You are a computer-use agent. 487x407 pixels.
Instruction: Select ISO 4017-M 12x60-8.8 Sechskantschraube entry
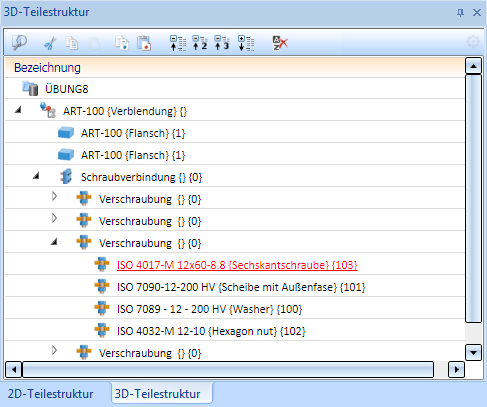237,265
